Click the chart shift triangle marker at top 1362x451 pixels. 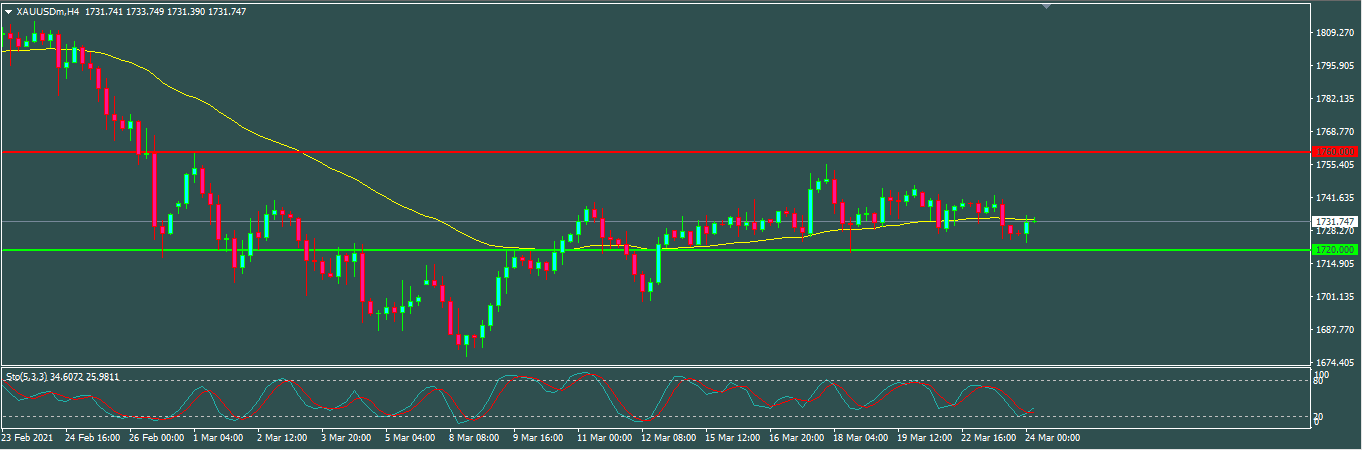1046,7
